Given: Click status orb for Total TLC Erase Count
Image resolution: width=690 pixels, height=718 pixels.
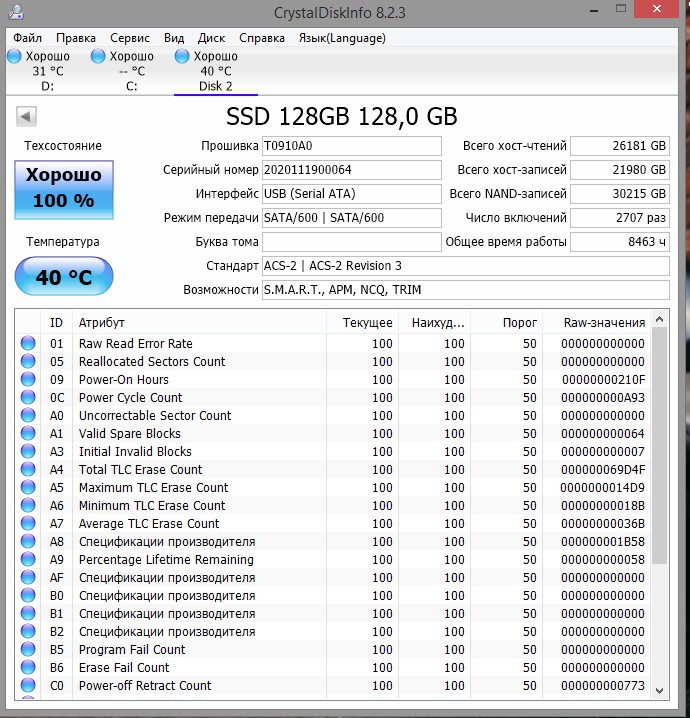Looking at the screenshot, I should 28,470.
